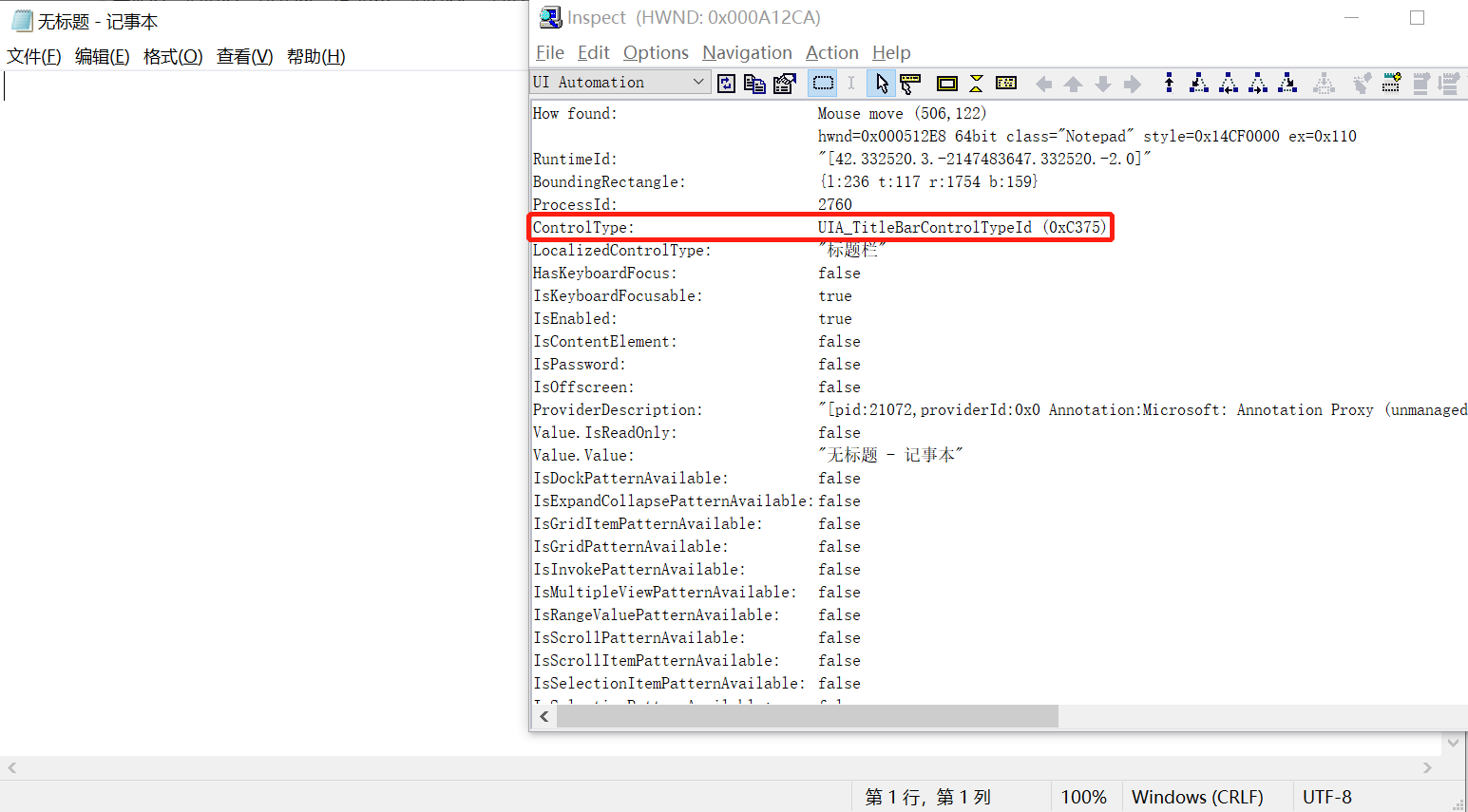Click the grayed tree action icon after navigation icons
The width and height of the screenshot is (1468, 812).
pyautogui.click(x=1324, y=84)
